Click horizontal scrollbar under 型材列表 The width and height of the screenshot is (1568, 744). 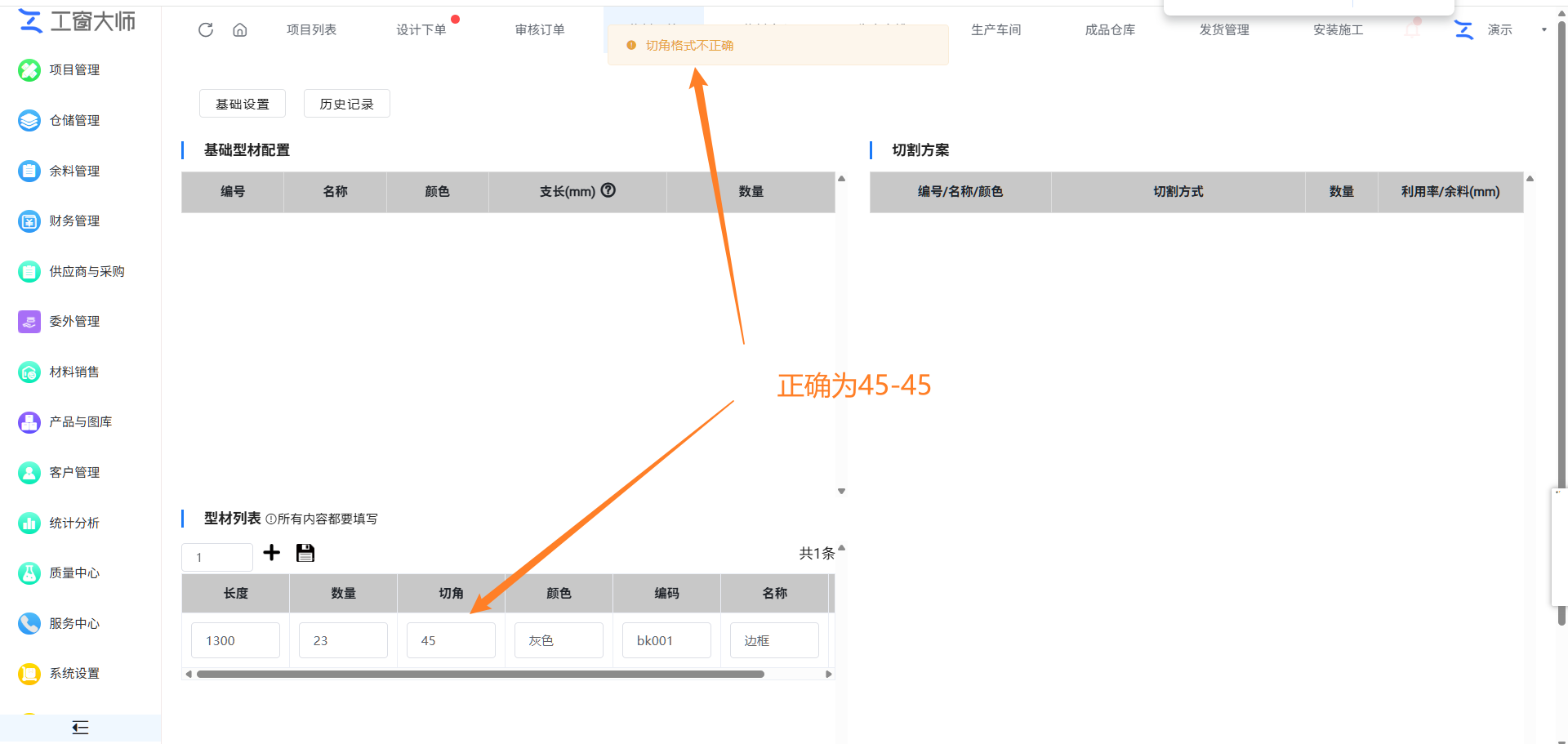480,675
